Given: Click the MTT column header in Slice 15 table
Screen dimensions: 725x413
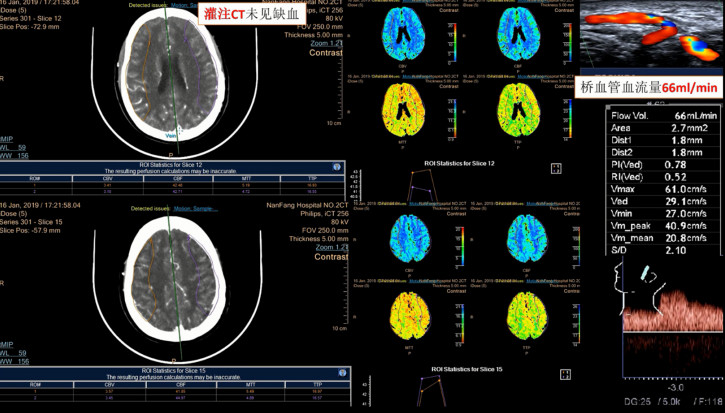Looking at the screenshot, I should (250, 384).
